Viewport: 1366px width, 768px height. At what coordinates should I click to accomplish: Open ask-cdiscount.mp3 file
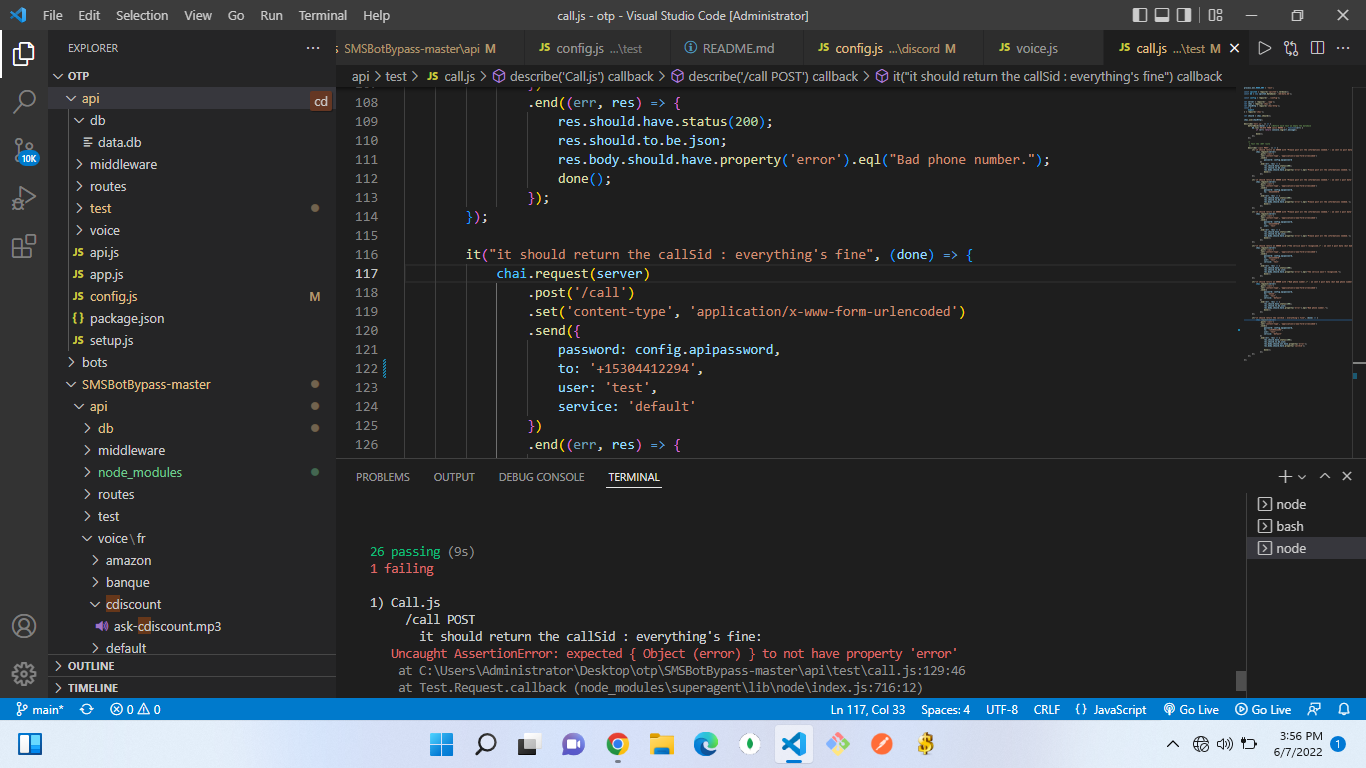click(167, 626)
